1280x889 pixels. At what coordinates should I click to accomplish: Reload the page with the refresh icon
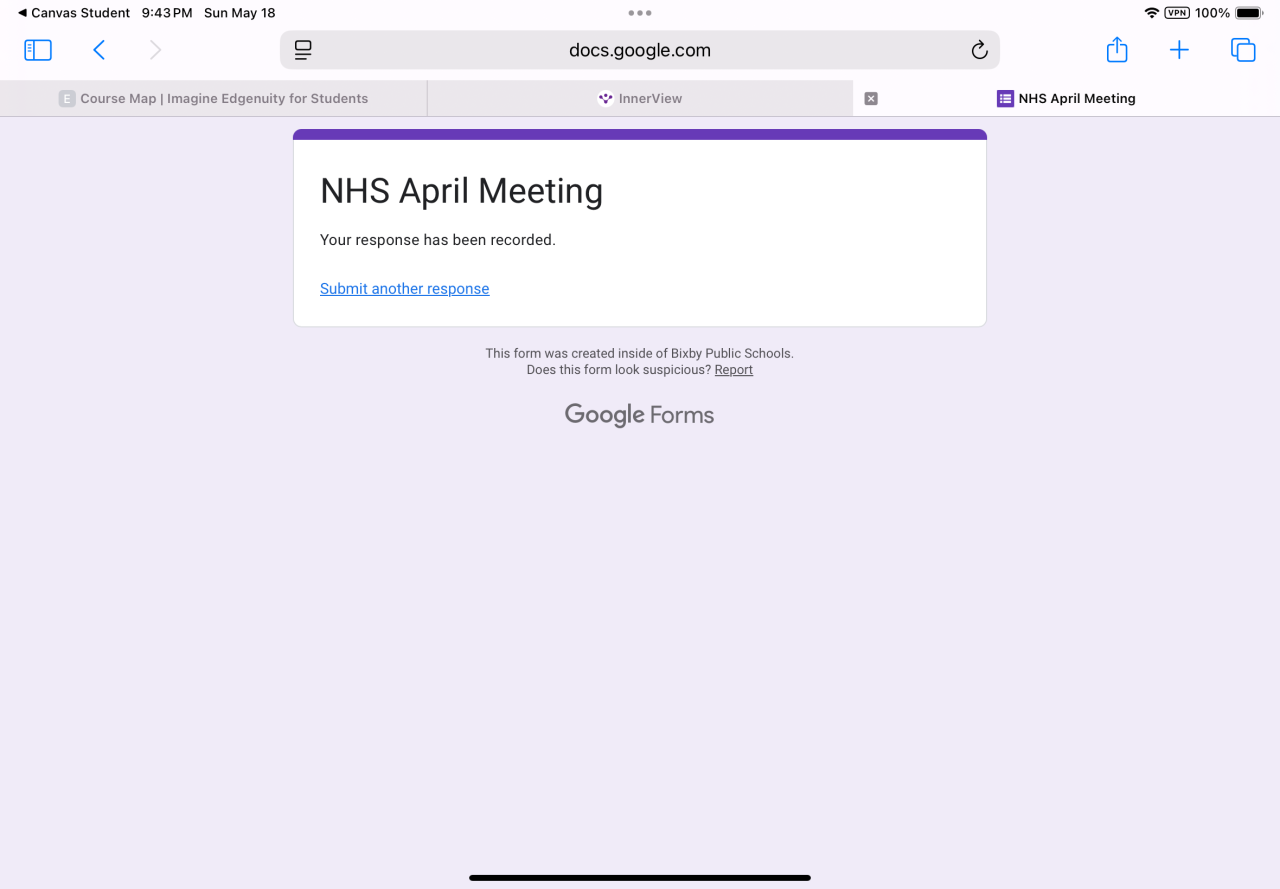click(x=979, y=50)
